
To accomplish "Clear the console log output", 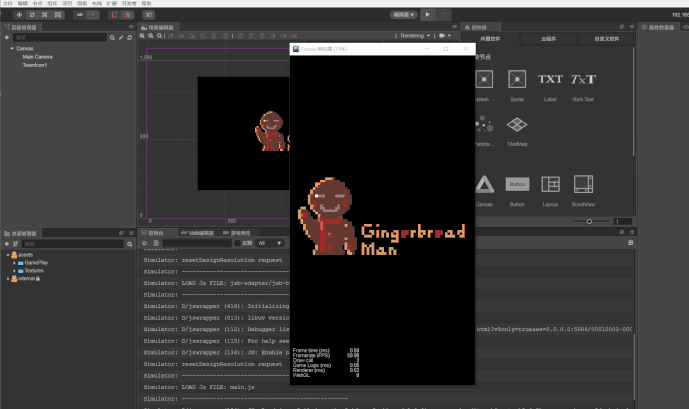I will [x=144, y=243].
